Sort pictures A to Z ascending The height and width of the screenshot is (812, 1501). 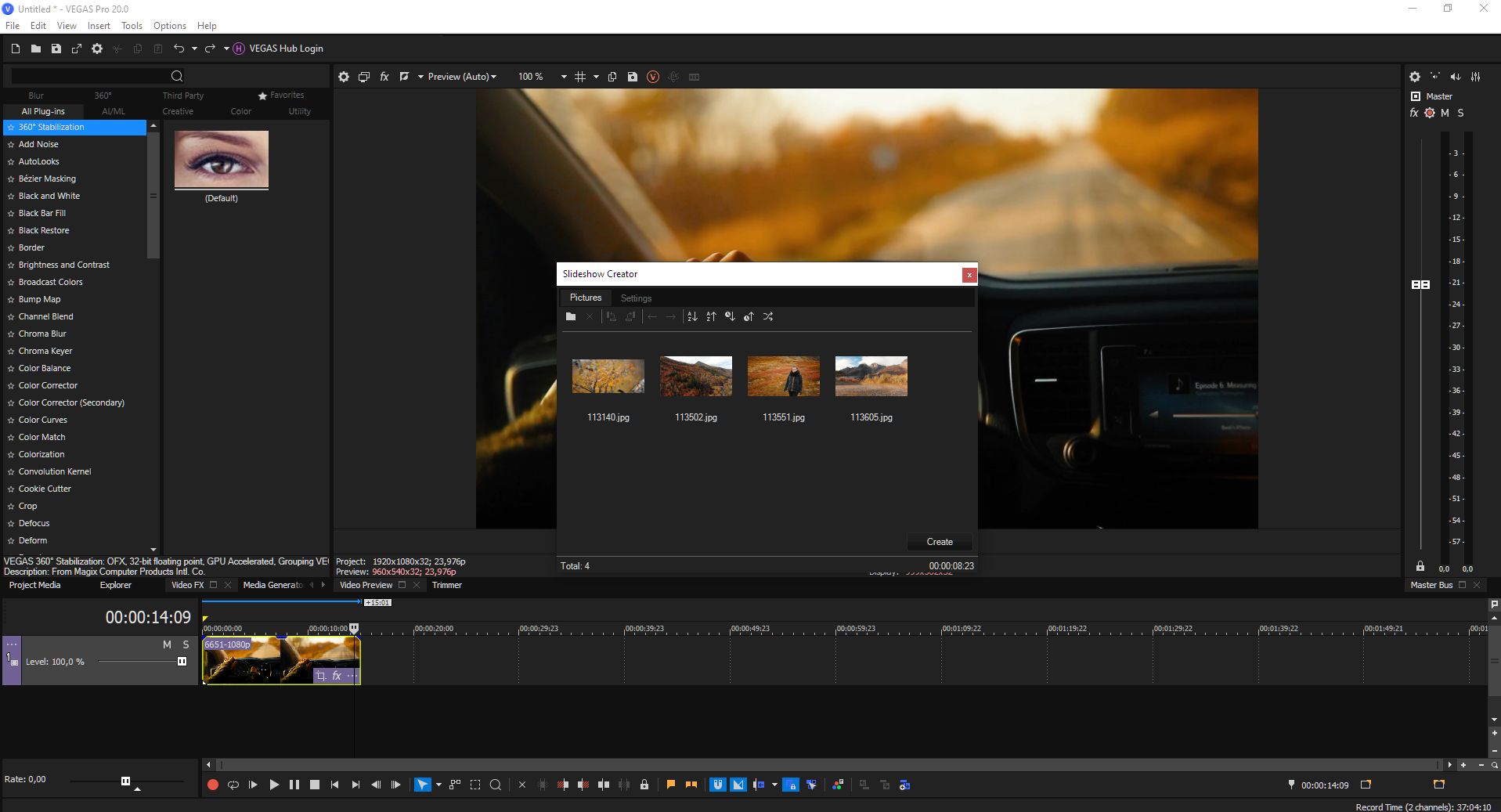click(692, 316)
